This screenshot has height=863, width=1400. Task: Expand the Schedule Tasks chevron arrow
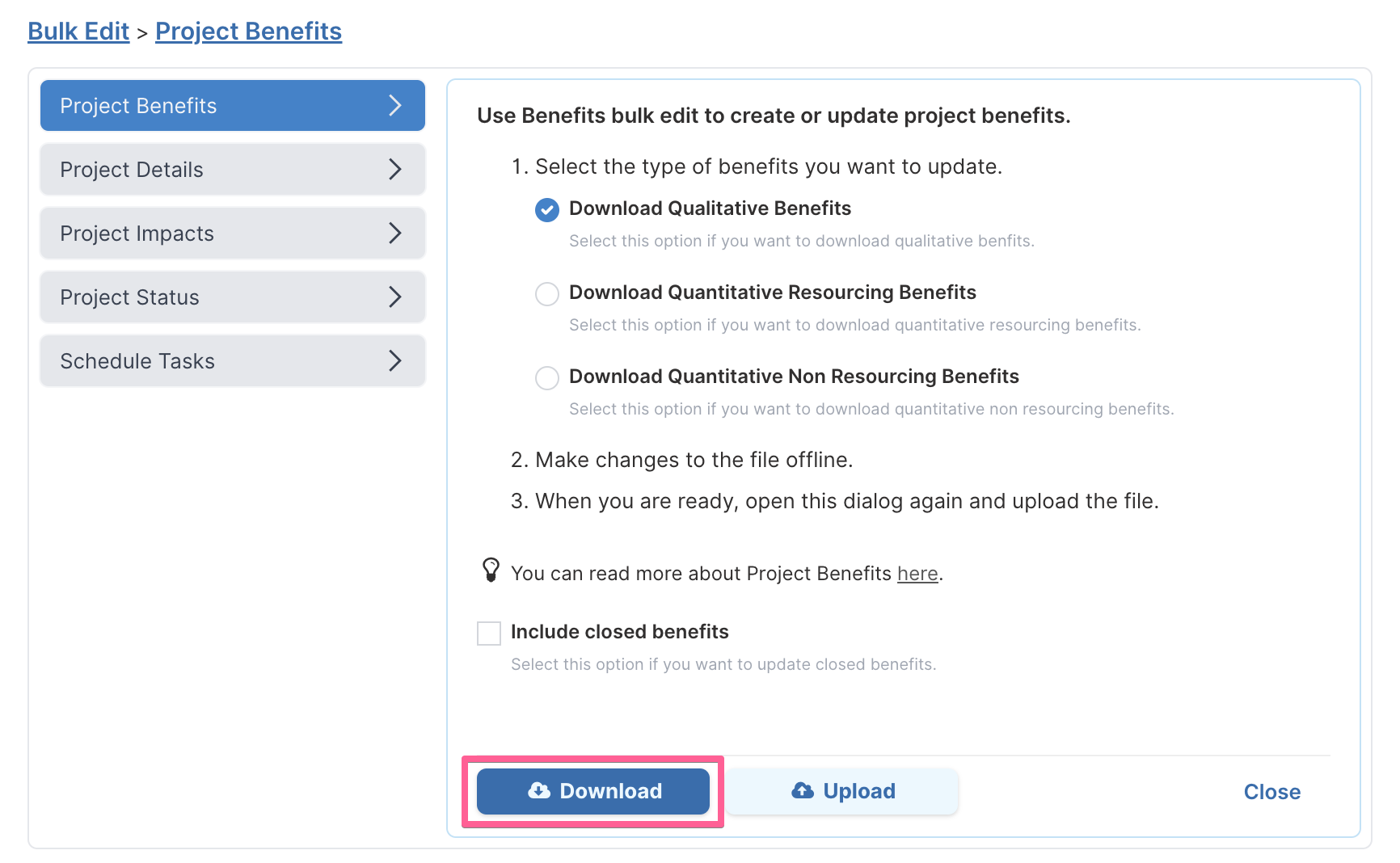click(394, 360)
